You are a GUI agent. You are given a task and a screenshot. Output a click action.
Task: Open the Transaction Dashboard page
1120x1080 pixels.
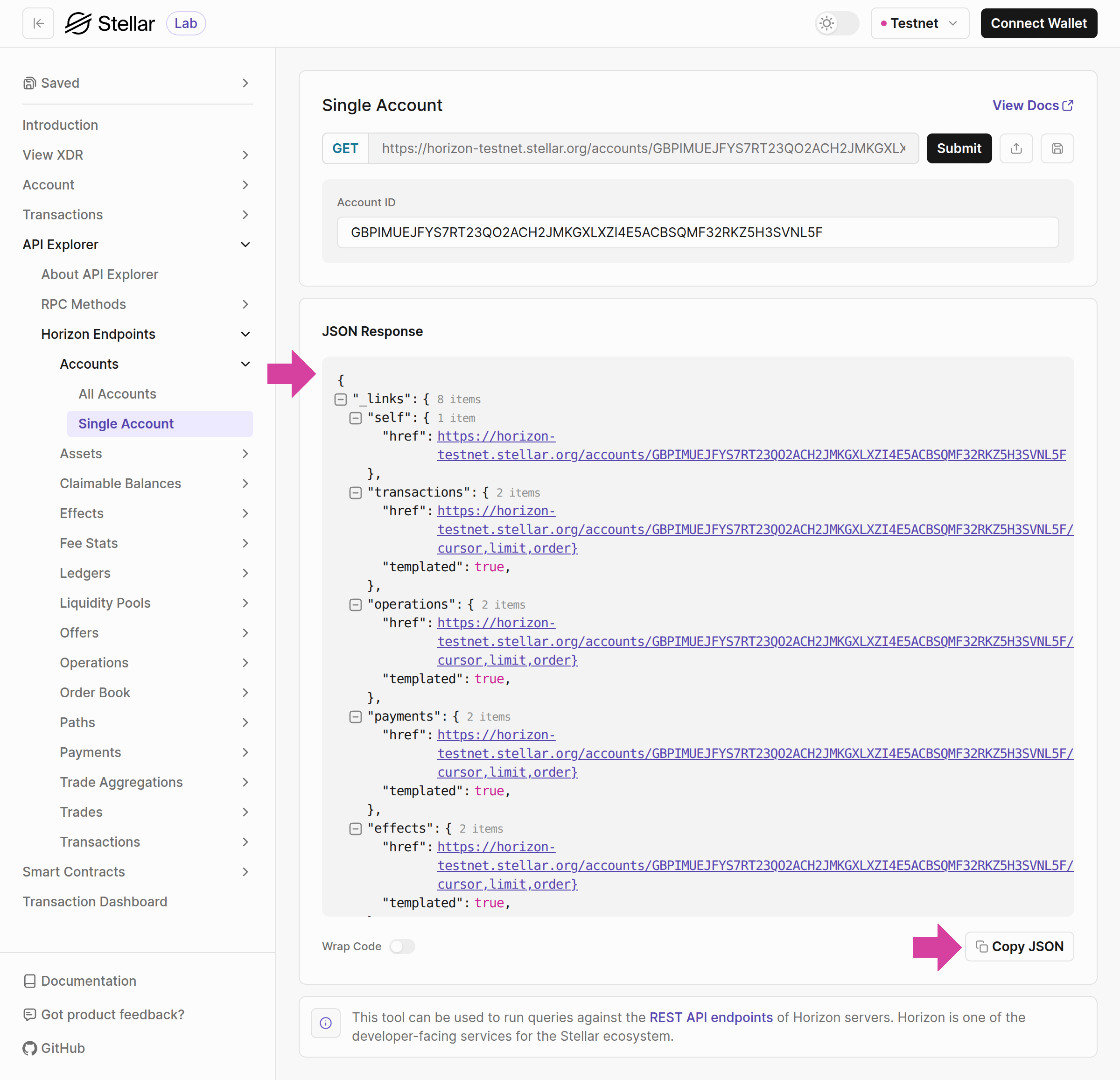95,901
